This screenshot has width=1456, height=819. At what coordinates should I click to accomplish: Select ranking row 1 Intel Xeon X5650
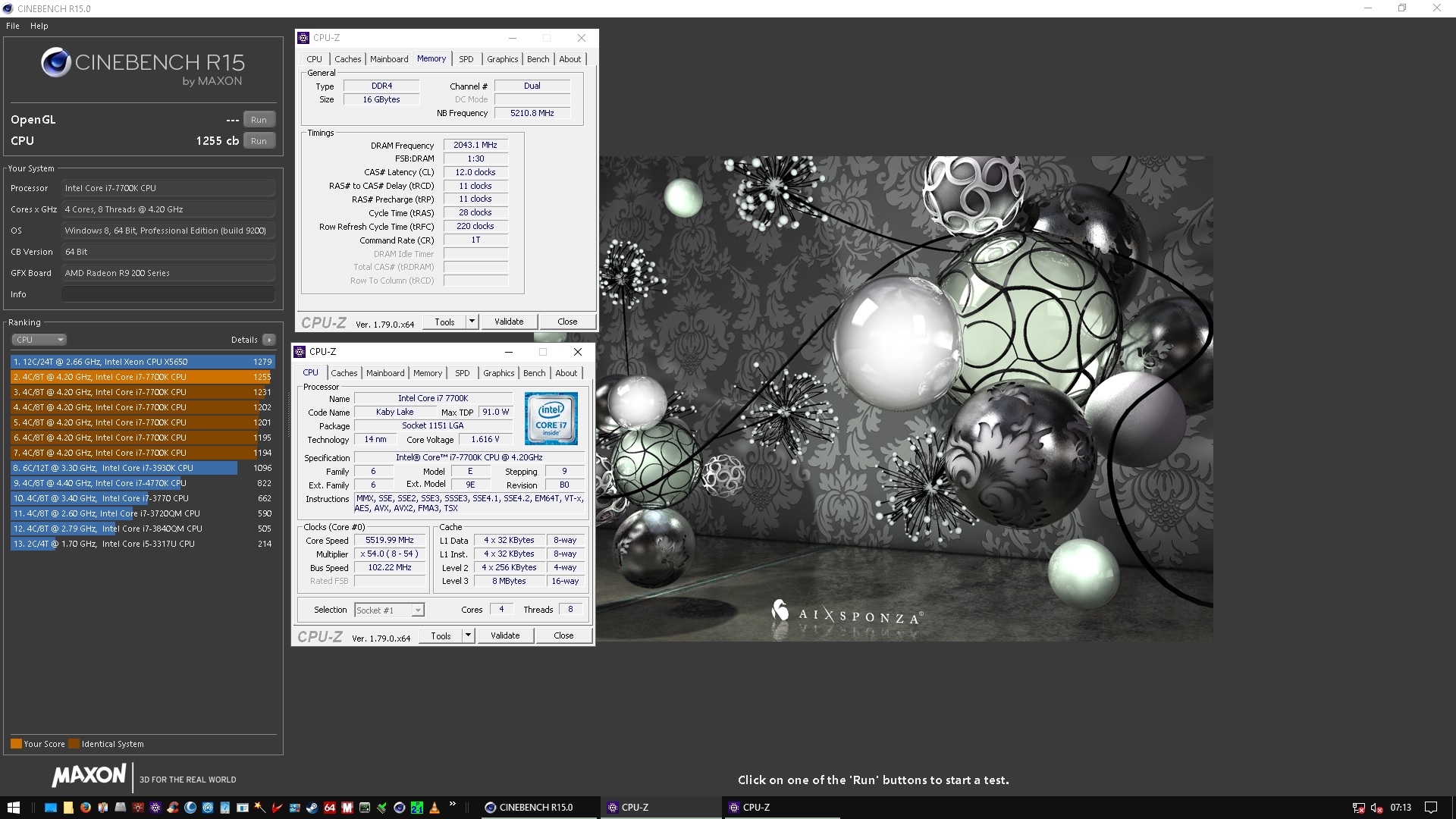pyautogui.click(x=143, y=362)
